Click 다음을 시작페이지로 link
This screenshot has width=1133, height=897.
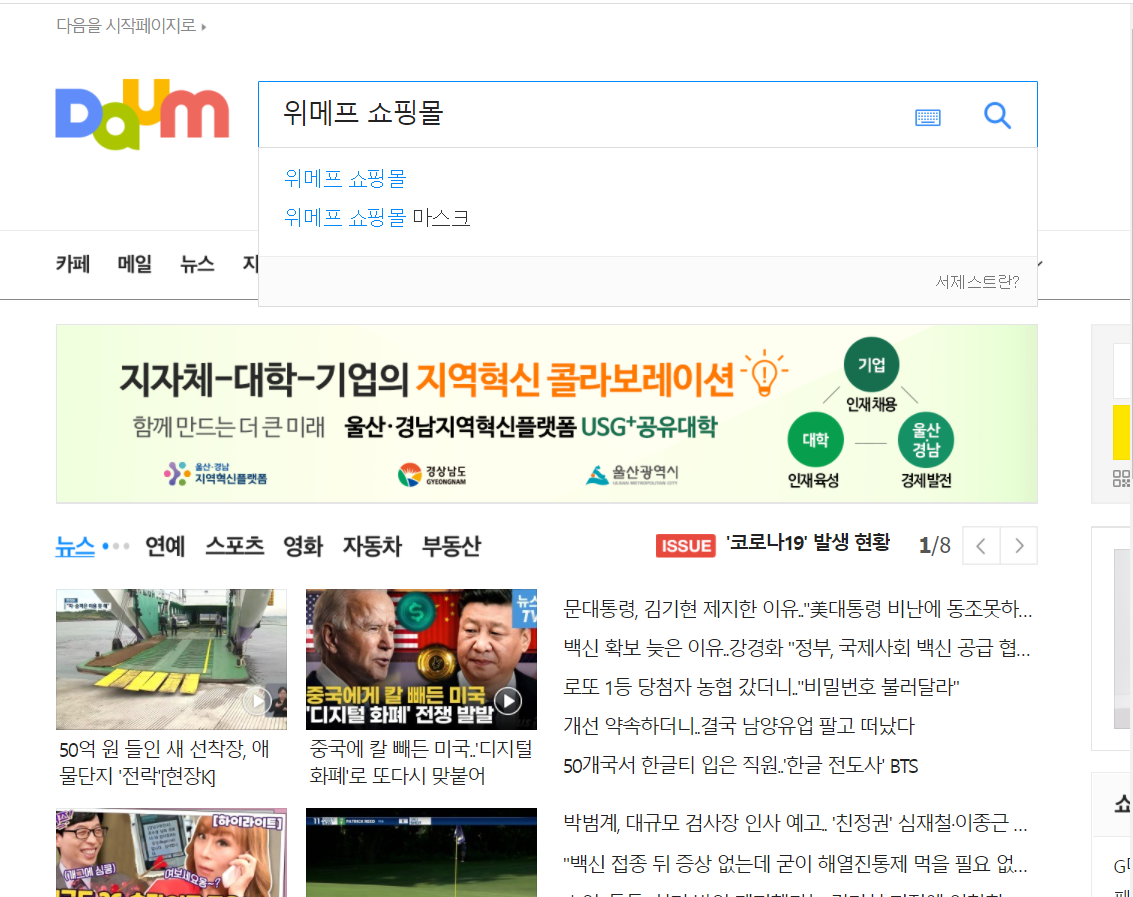click(131, 26)
